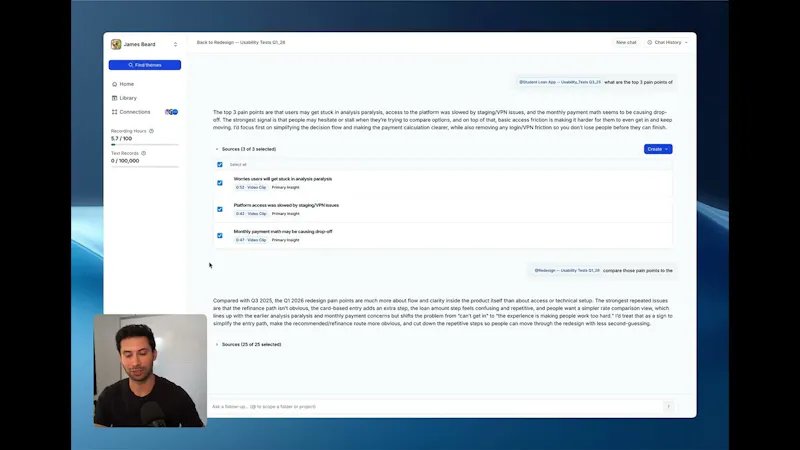Image resolution: width=800 pixels, height=450 pixels.
Task: Click the Recording Hours info icon
Action: [x=151, y=131]
